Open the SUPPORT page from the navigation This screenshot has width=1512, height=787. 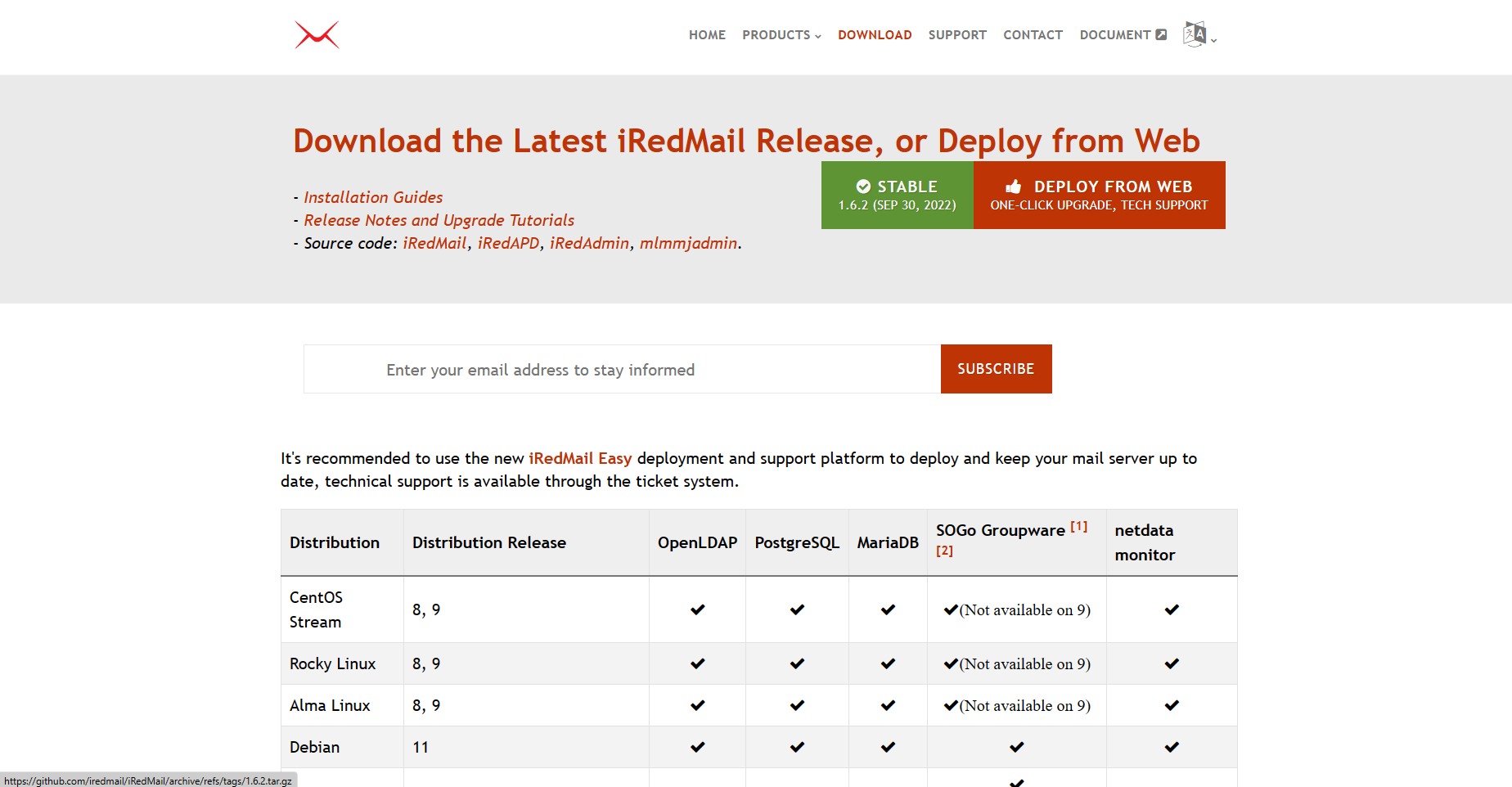point(957,35)
